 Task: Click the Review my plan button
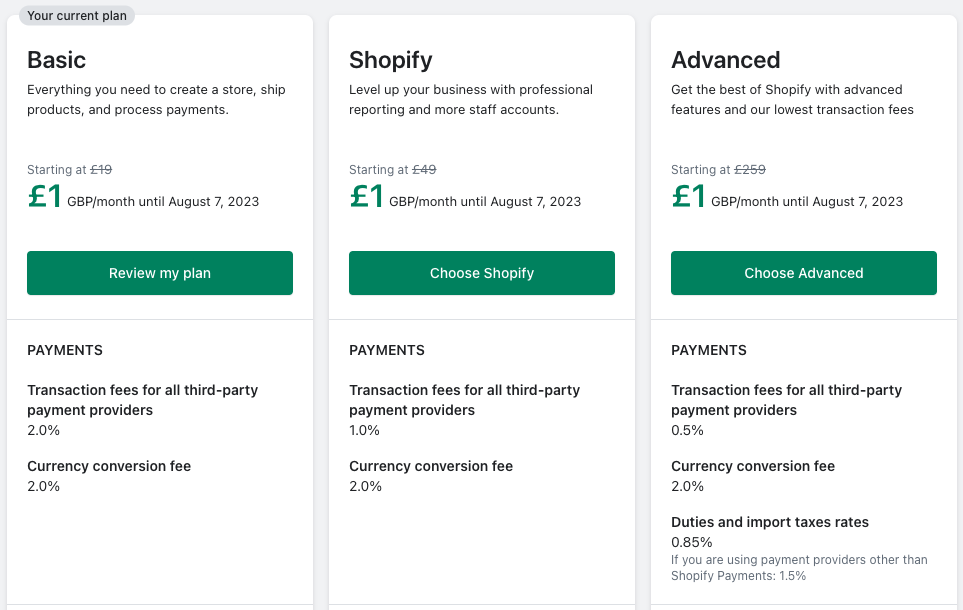[x=160, y=273]
